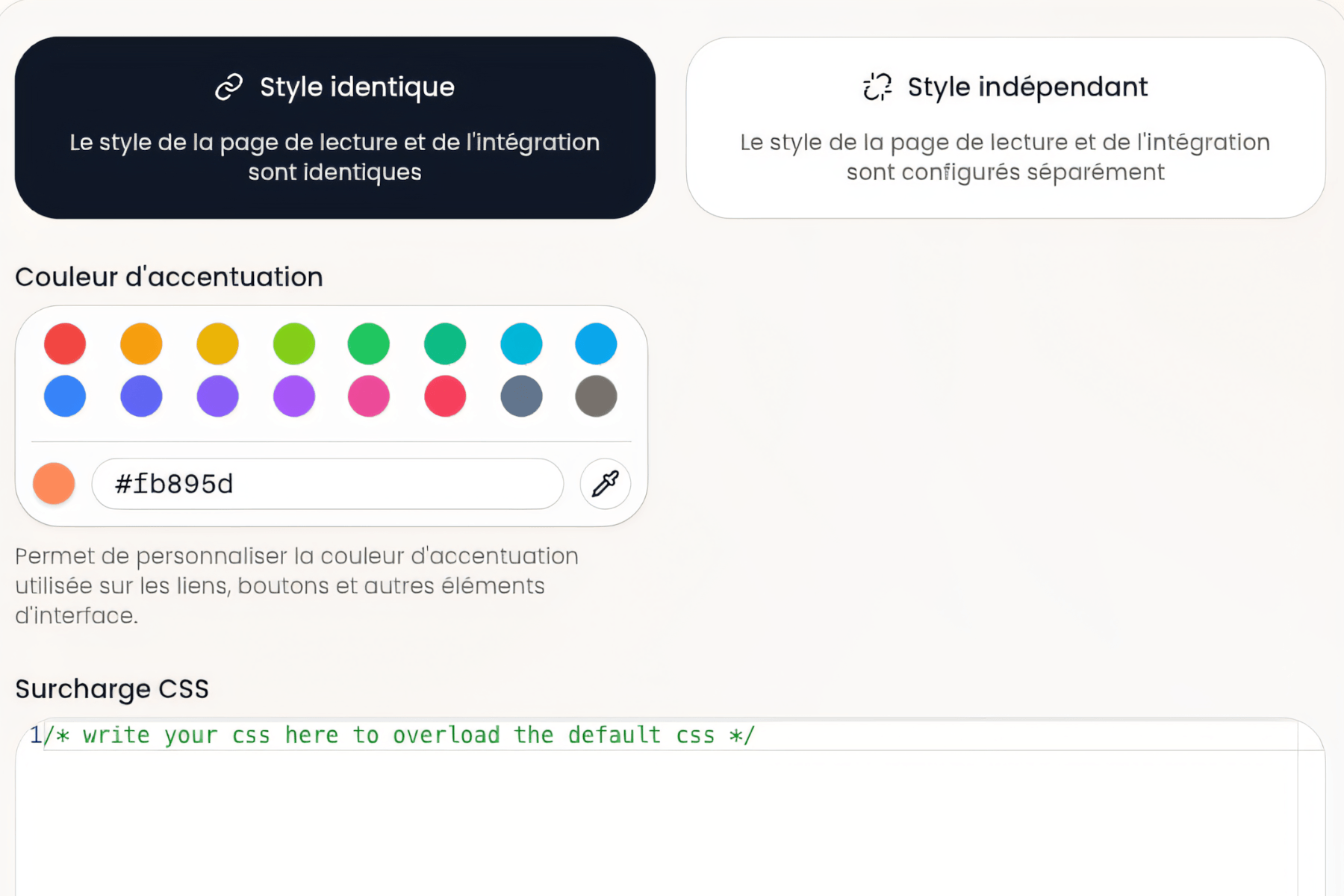Viewport: 1344px width, 896px height.
Task: Pick the slate gray-blue color swatch
Action: 521,396
